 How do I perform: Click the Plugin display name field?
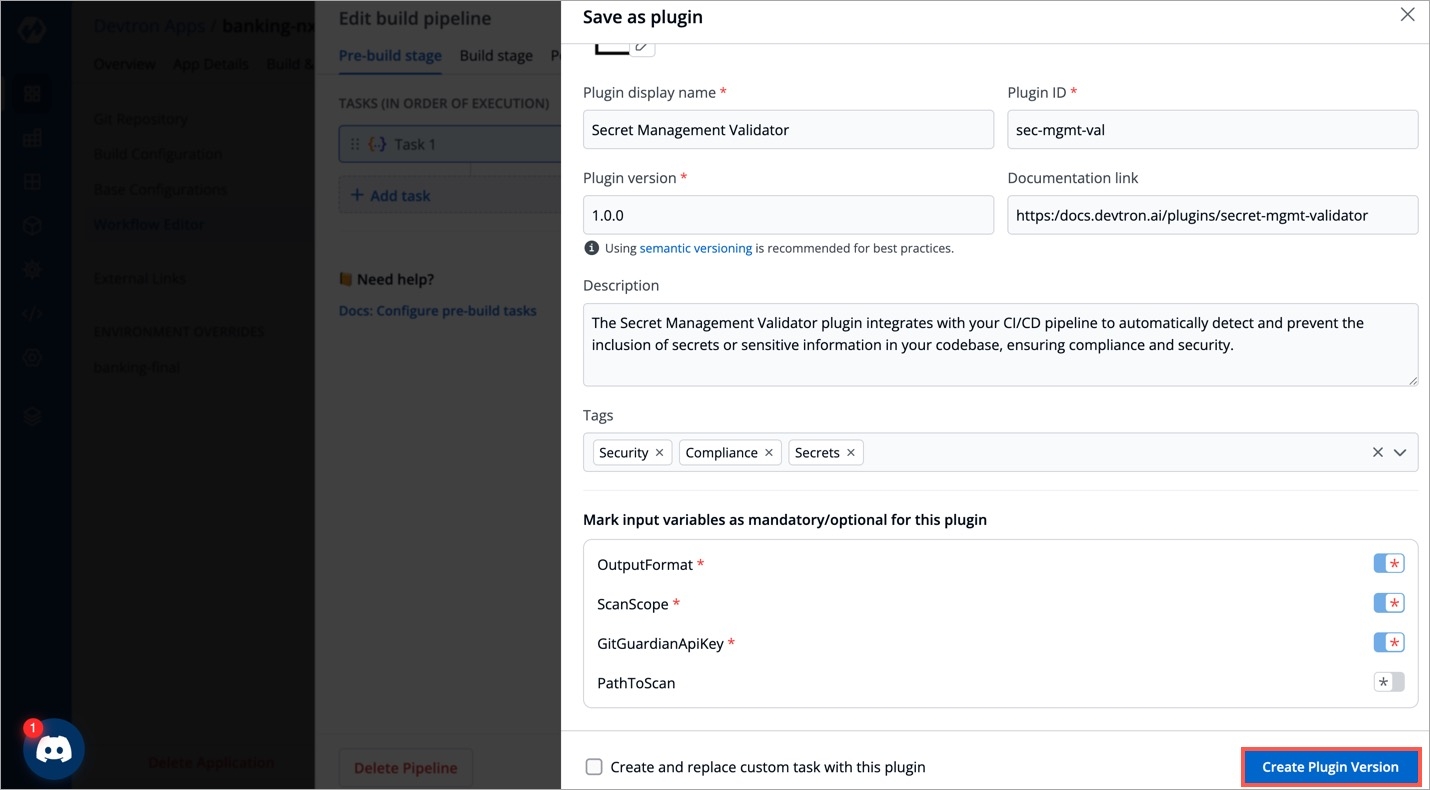point(788,130)
